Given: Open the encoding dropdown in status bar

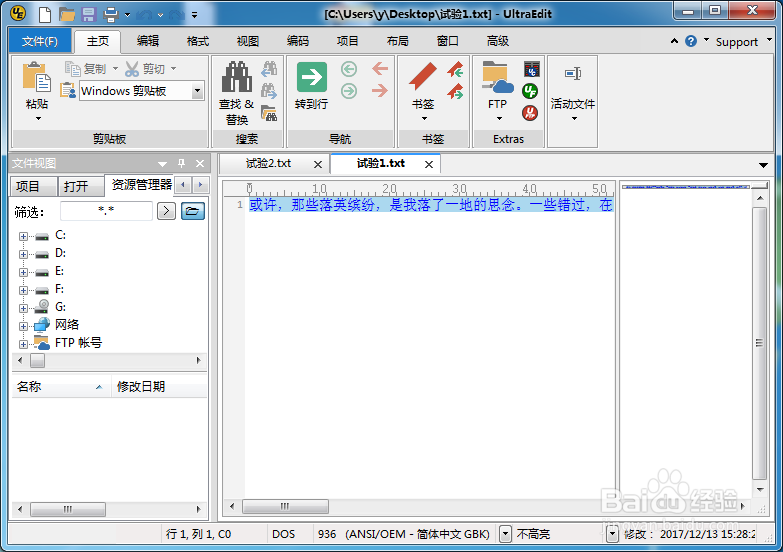Looking at the screenshot, I should coord(505,534).
